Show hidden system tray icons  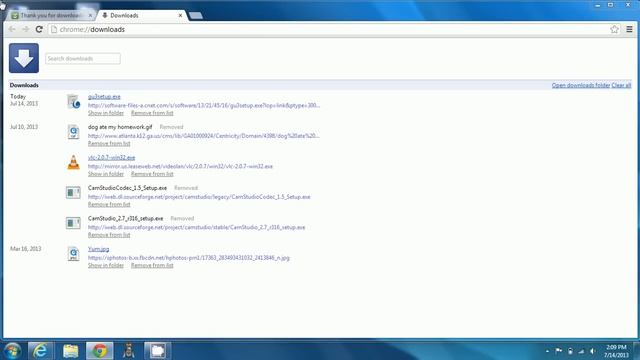547,351
